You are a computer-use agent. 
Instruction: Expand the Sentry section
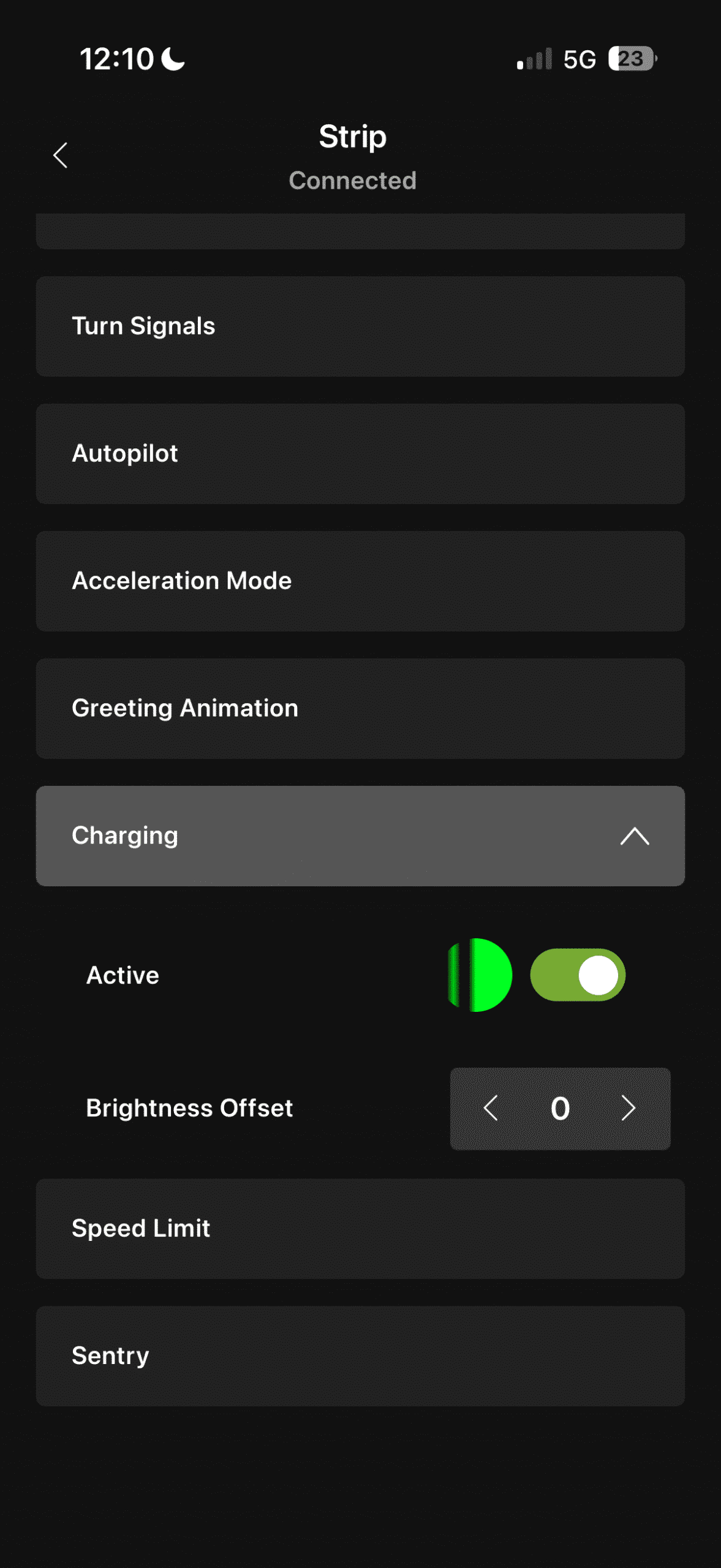pos(360,1356)
